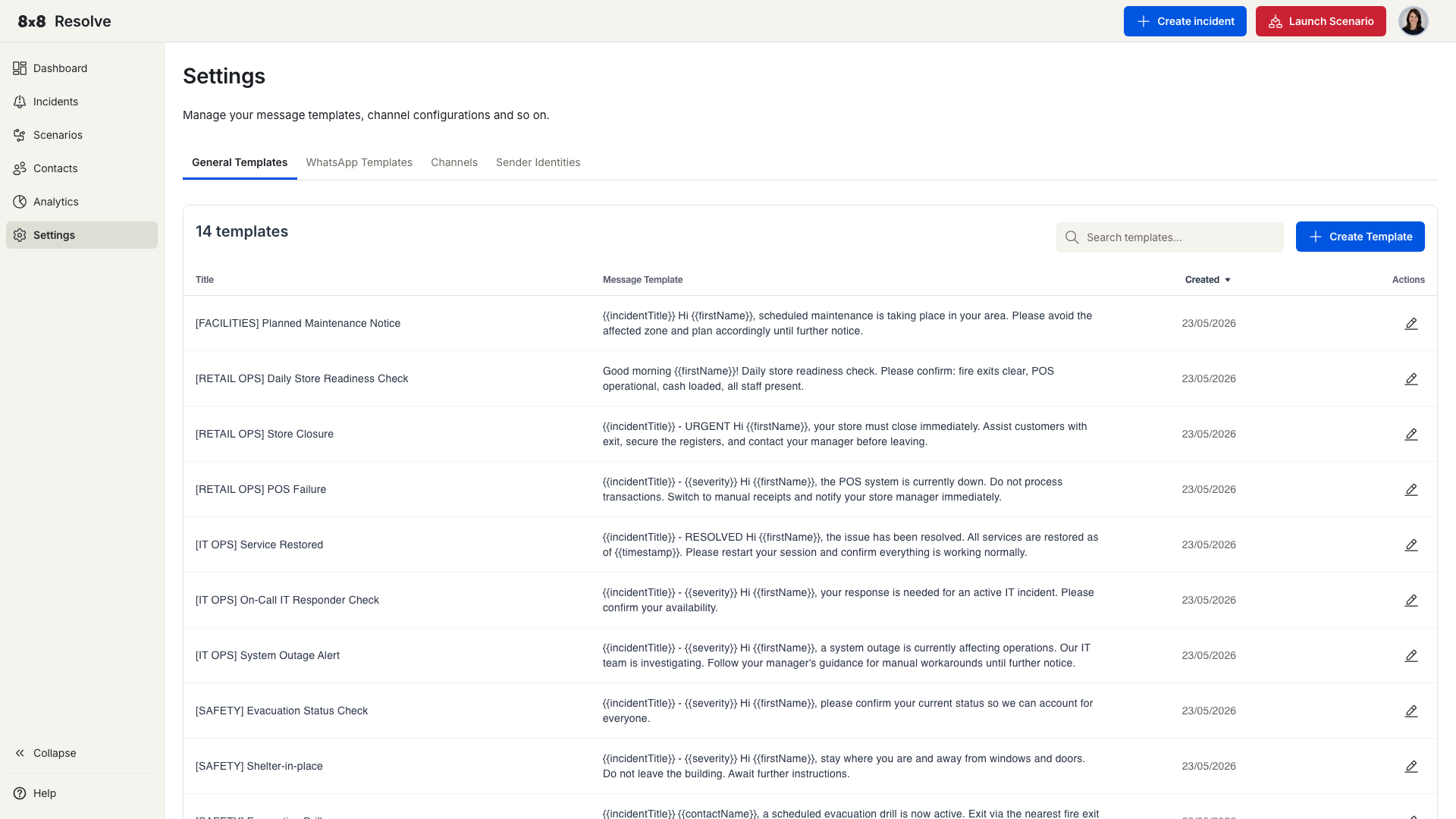Image resolution: width=1456 pixels, height=819 pixels.
Task: Click the Incidents bell icon
Action: point(20,102)
